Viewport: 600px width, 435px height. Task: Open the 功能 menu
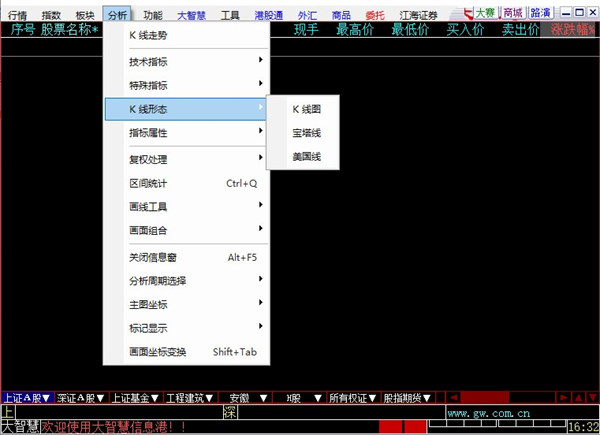click(x=153, y=15)
